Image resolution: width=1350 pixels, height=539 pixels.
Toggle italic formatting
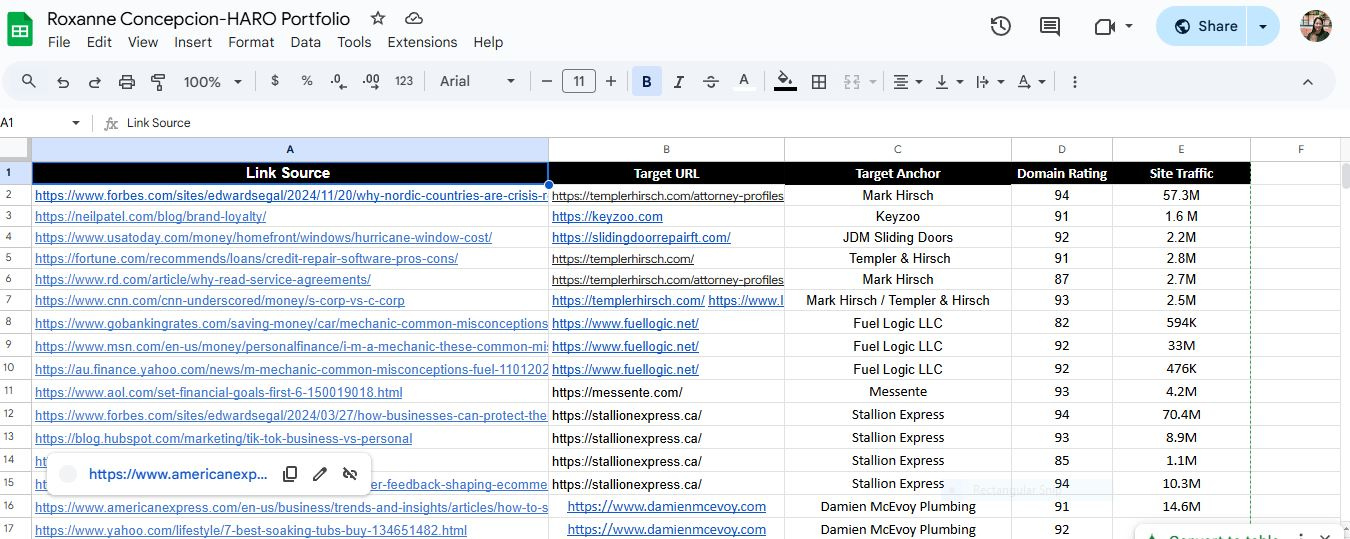pos(679,82)
